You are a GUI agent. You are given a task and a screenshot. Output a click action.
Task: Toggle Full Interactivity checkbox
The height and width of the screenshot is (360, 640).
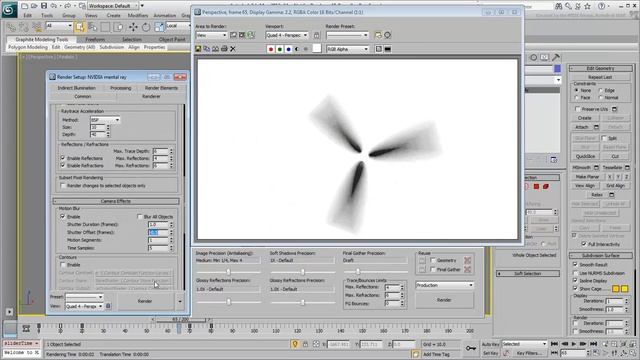pyautogui.click(x=584, y=244)
